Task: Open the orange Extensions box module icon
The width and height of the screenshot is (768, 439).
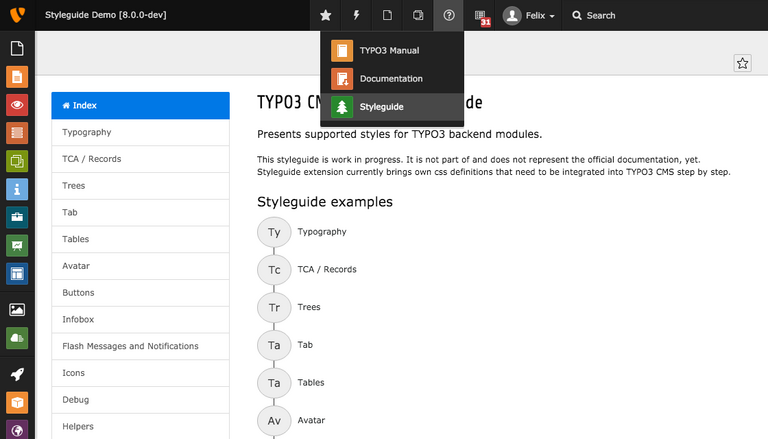Action: 17,403
